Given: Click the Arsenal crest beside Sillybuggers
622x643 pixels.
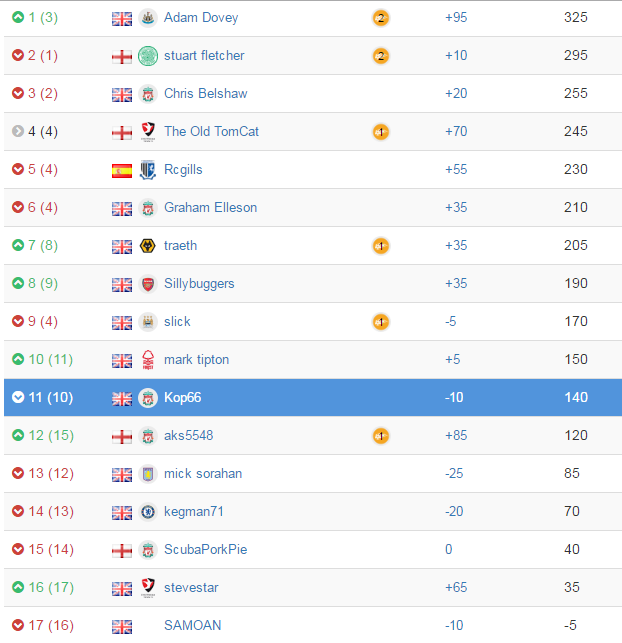Looking at the screenshot, I should pos(148,284).
